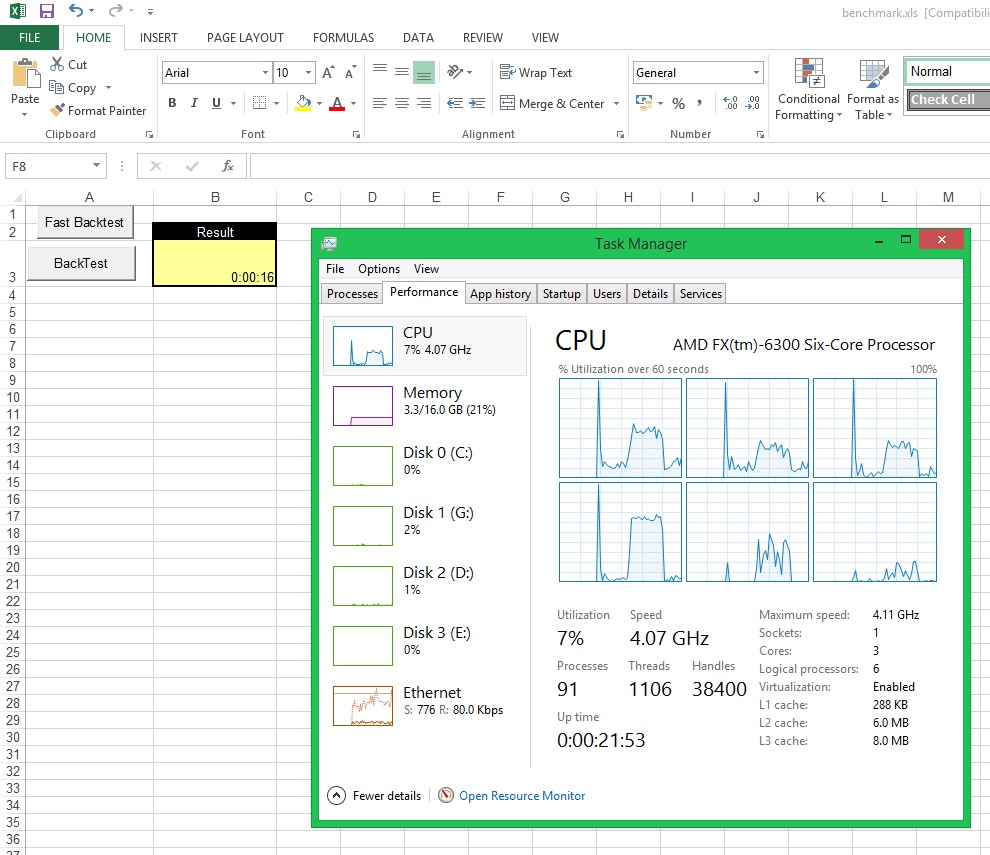
Task: Click the Increase Font Size icon
Action: pyautogui.click(x=329, y=73)
